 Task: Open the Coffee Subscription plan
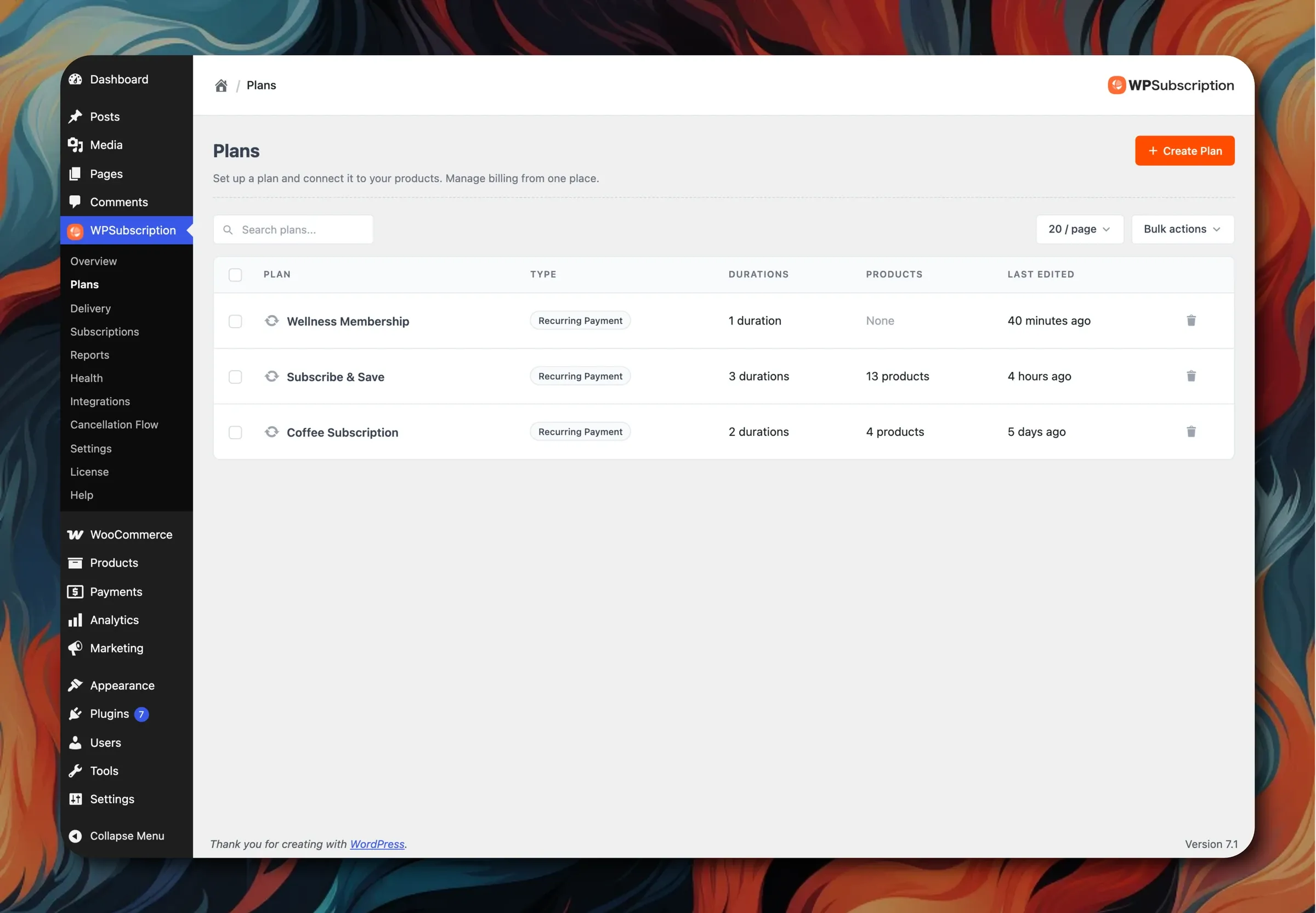click(x=342, y=432)
